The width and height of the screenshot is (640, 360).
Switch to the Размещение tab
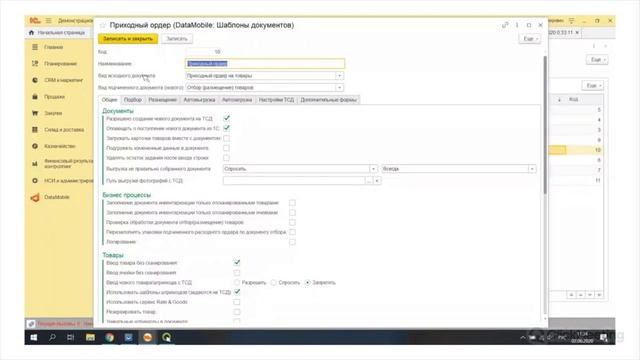tap(162, 100)
